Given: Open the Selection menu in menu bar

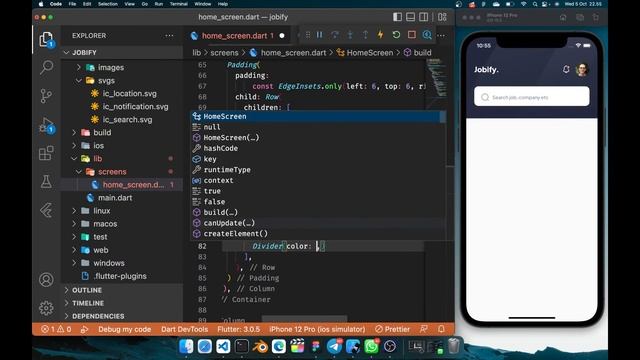Looking at the screenshot, I should click(x=108, y=4).
